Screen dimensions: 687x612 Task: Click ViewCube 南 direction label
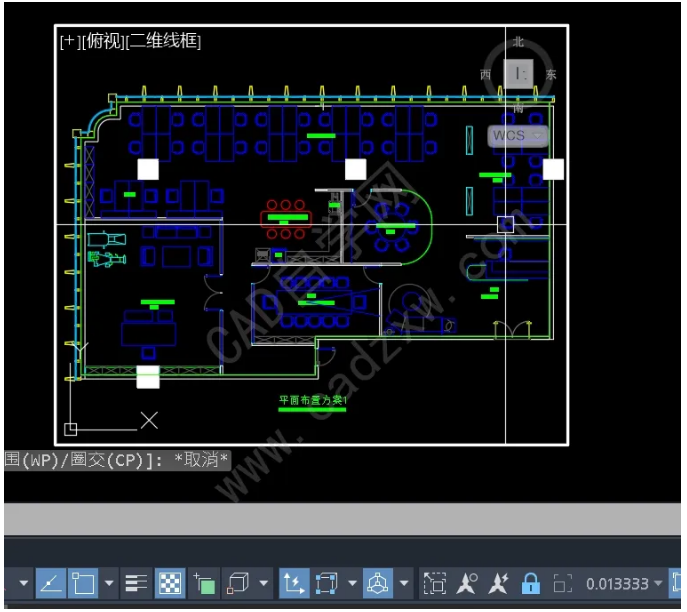click(x=518, y=108)
